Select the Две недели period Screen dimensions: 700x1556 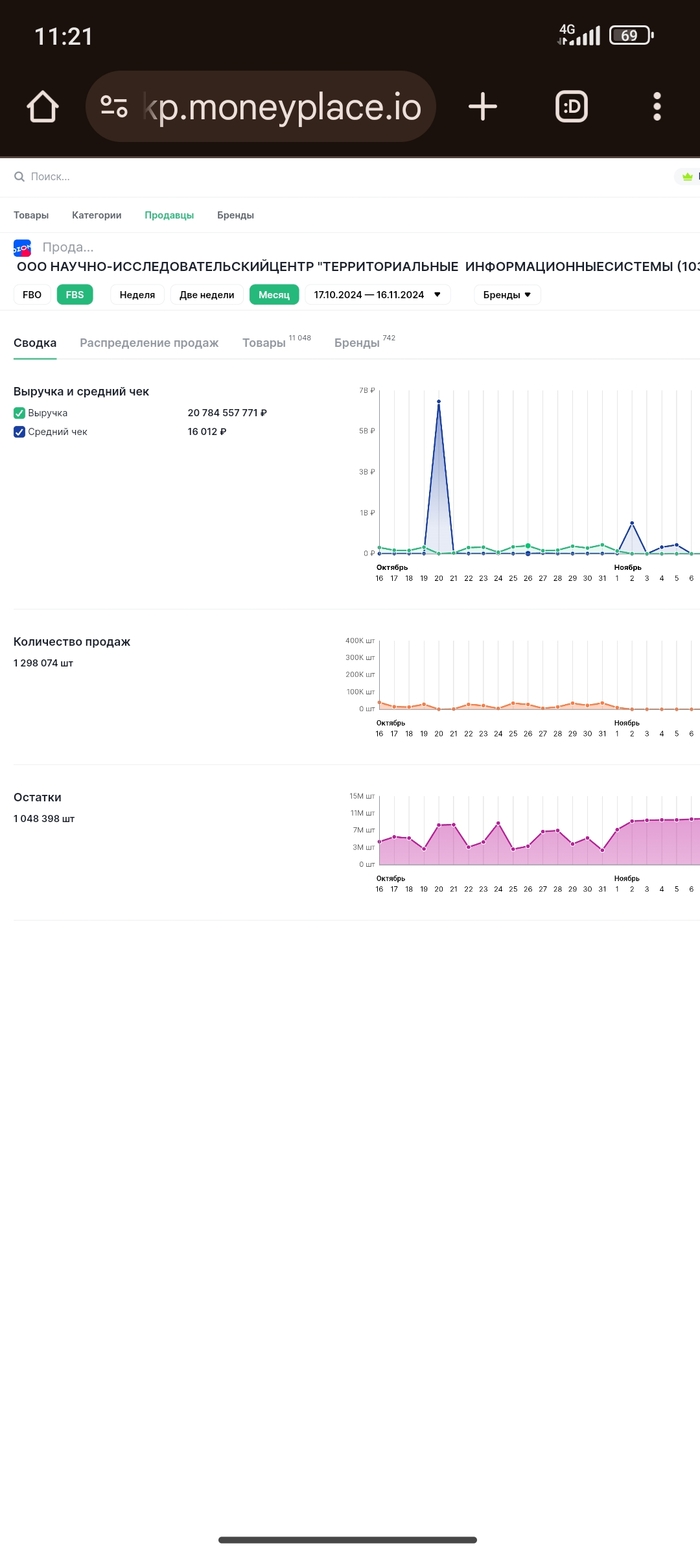tap(206, 295)
